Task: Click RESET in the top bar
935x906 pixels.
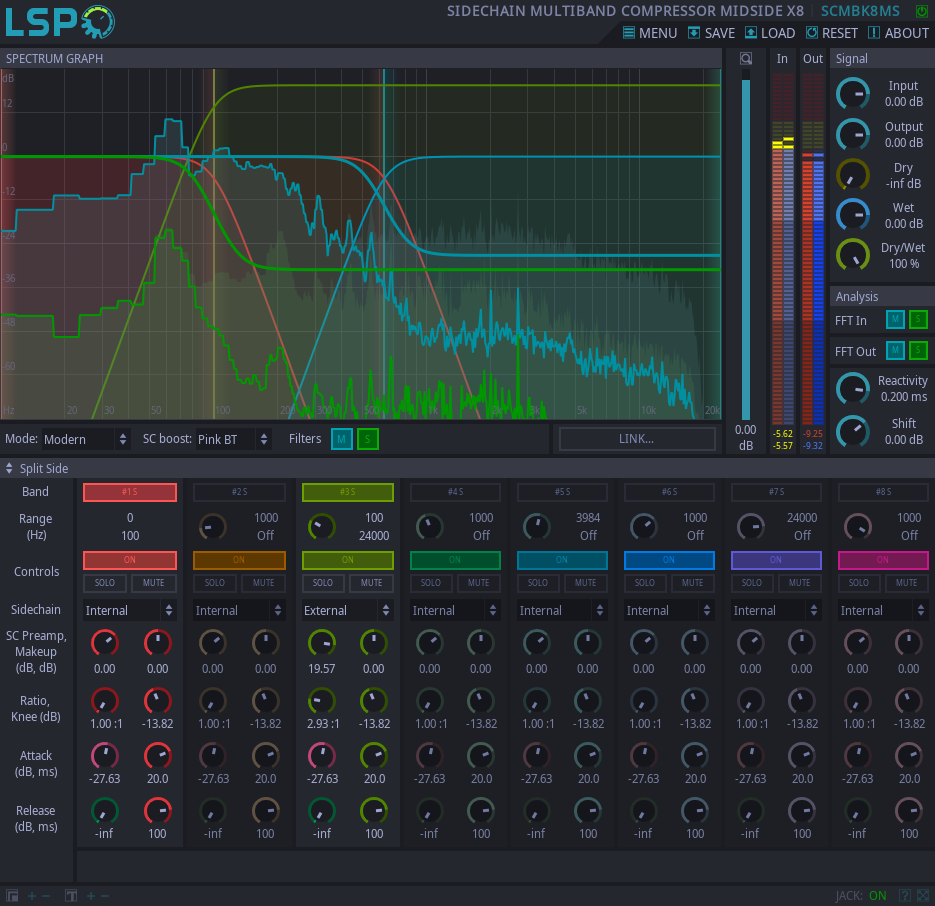Action: (x=831, y=33)
